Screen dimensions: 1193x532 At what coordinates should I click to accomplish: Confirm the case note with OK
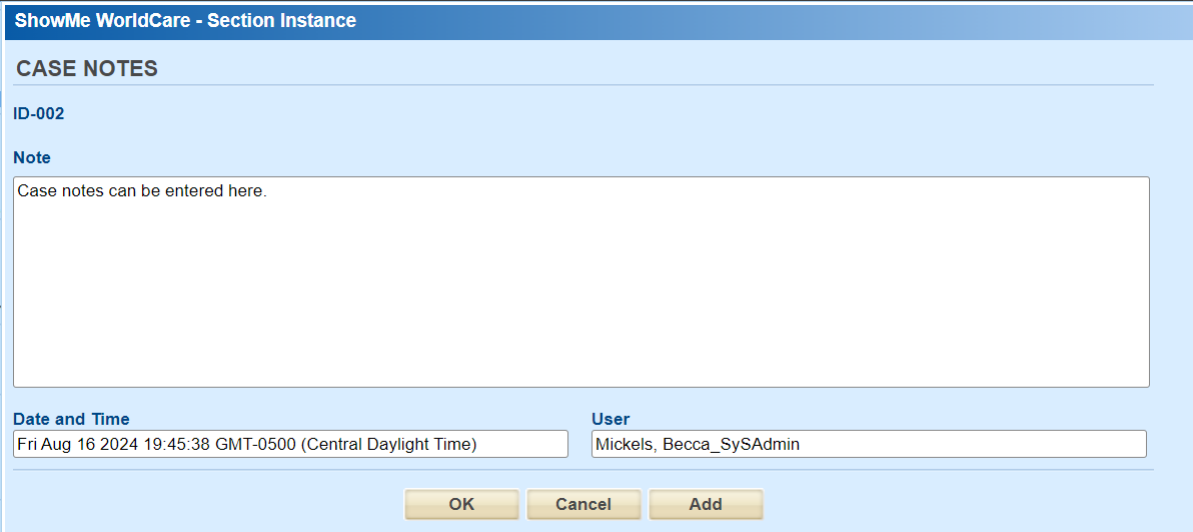click(x=462, y=504)
